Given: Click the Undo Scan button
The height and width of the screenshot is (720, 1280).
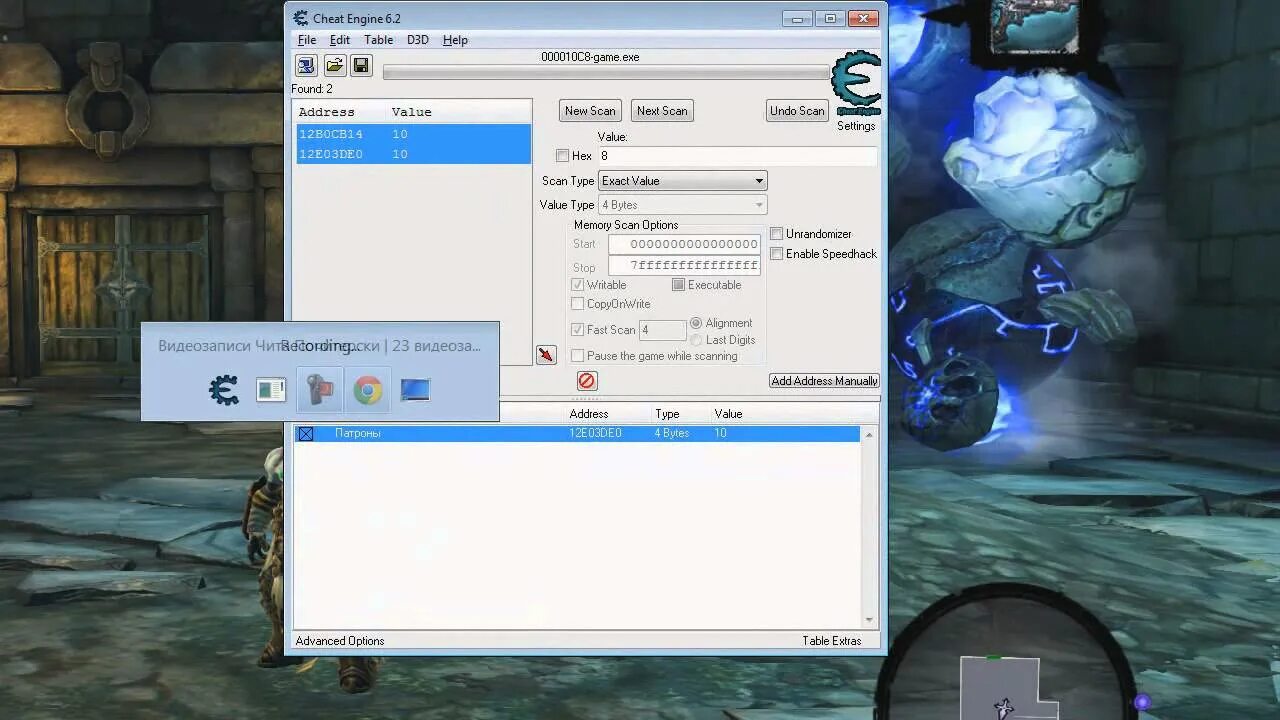Looking at the screenshot, I should [x=797, y=111].
